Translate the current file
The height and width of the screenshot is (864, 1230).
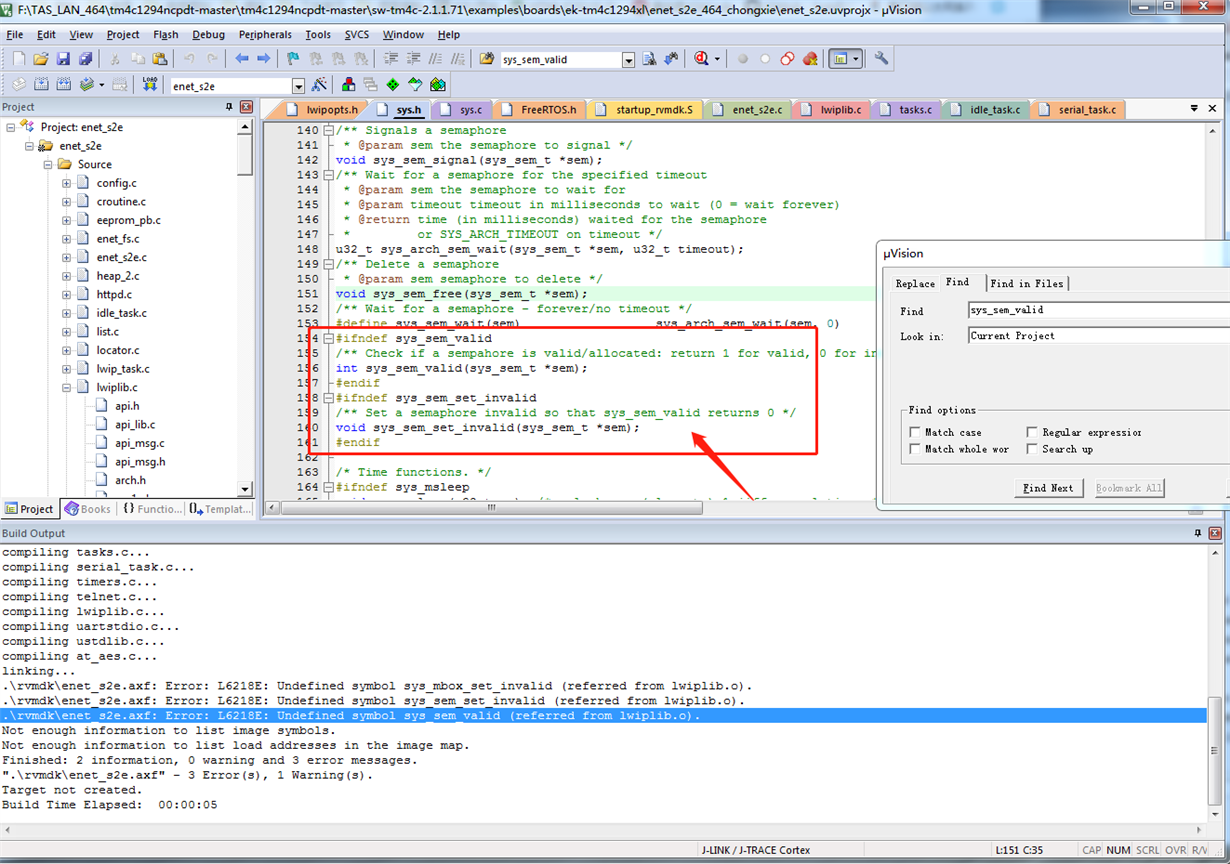click(x=19, y=85)
